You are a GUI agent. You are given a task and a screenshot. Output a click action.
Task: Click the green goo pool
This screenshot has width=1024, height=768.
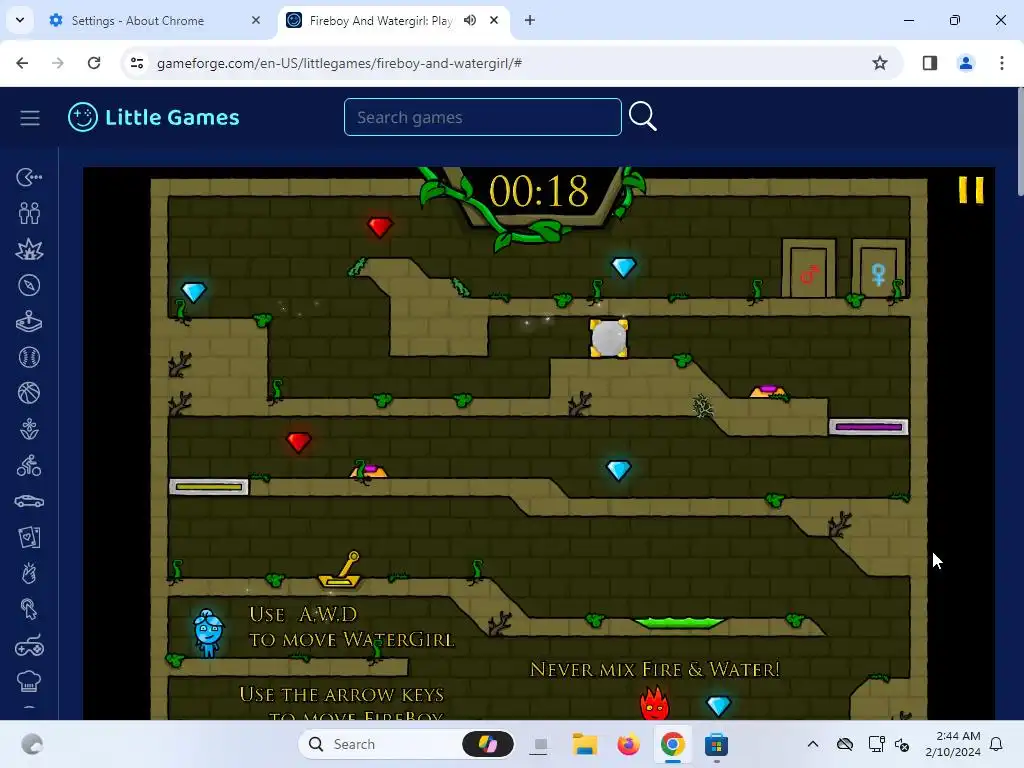tap(679, 623)
